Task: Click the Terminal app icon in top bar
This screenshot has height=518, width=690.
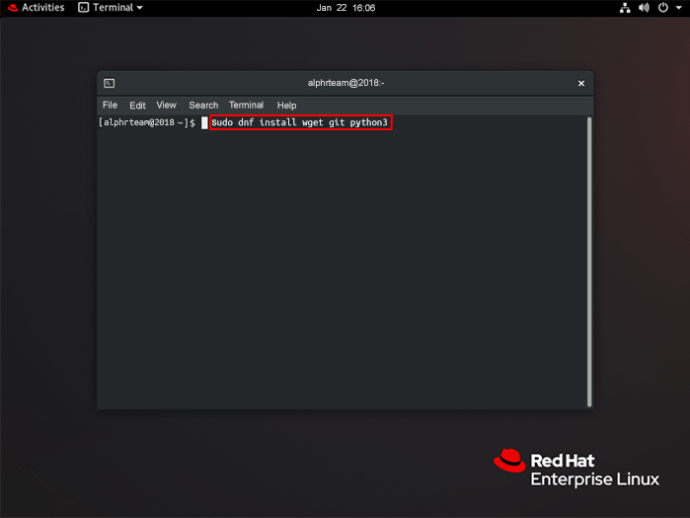Action: (83, 7)
